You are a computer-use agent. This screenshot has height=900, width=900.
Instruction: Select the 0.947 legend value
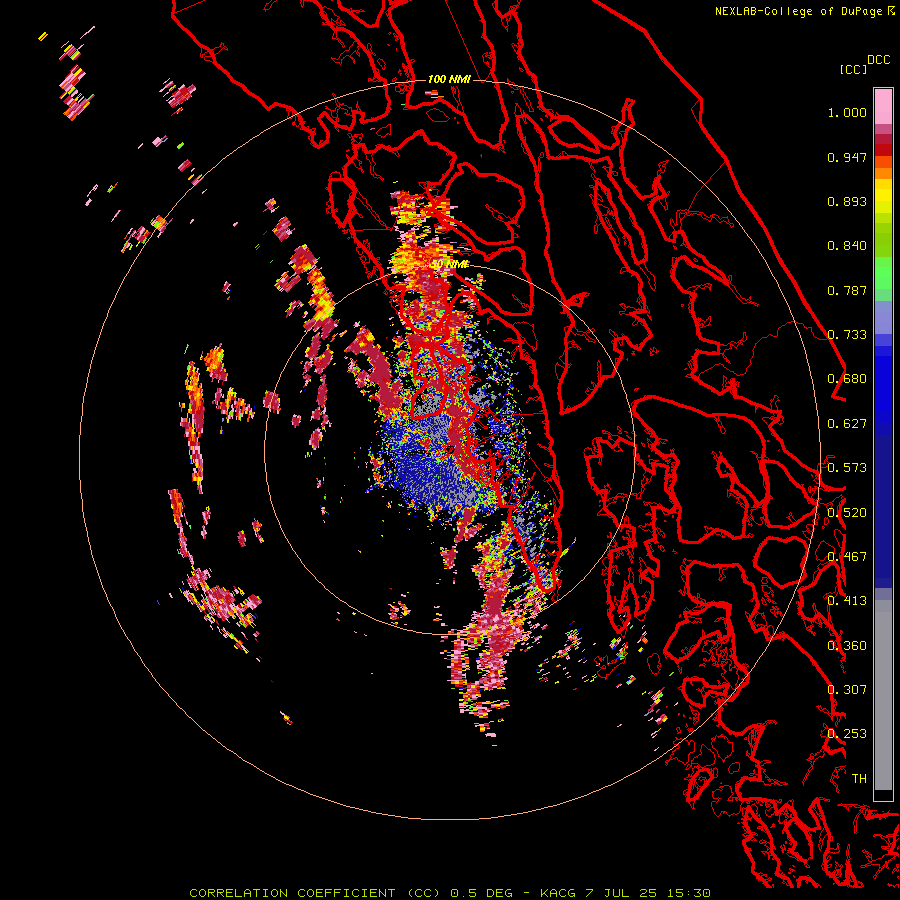pos(847,157)
